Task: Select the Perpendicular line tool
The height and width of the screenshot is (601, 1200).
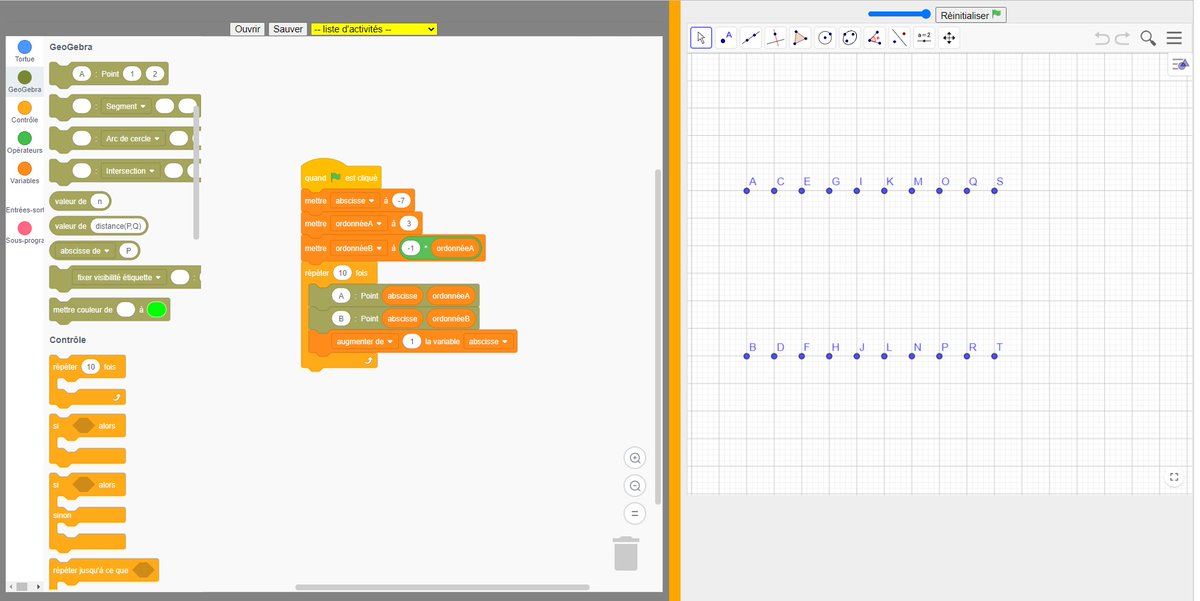Action: (776, 38)
